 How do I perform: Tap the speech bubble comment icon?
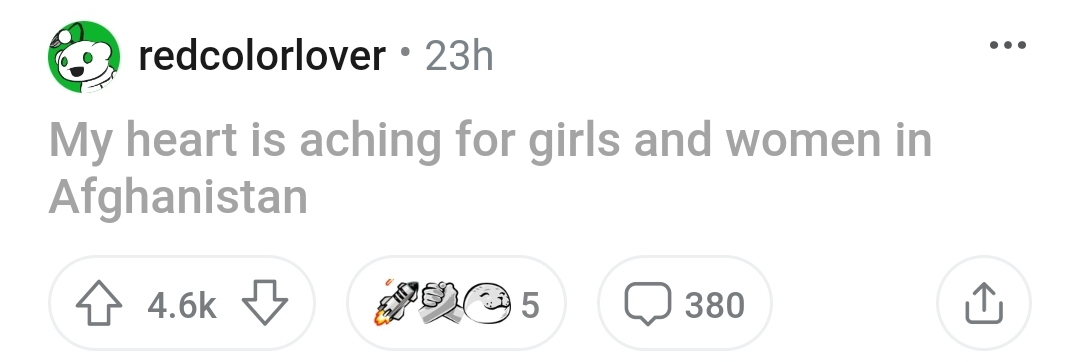(x=647, y=304)
